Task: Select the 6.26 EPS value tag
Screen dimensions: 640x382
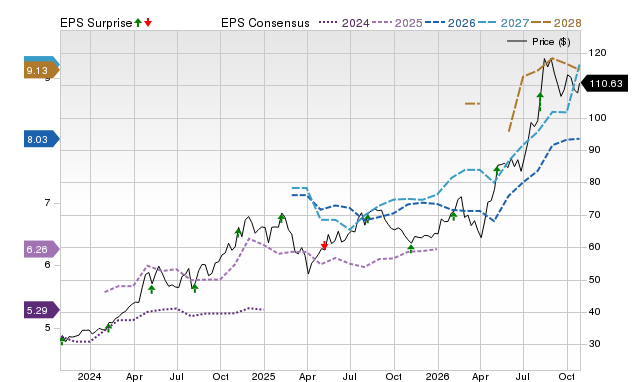Action: [41, 249]
